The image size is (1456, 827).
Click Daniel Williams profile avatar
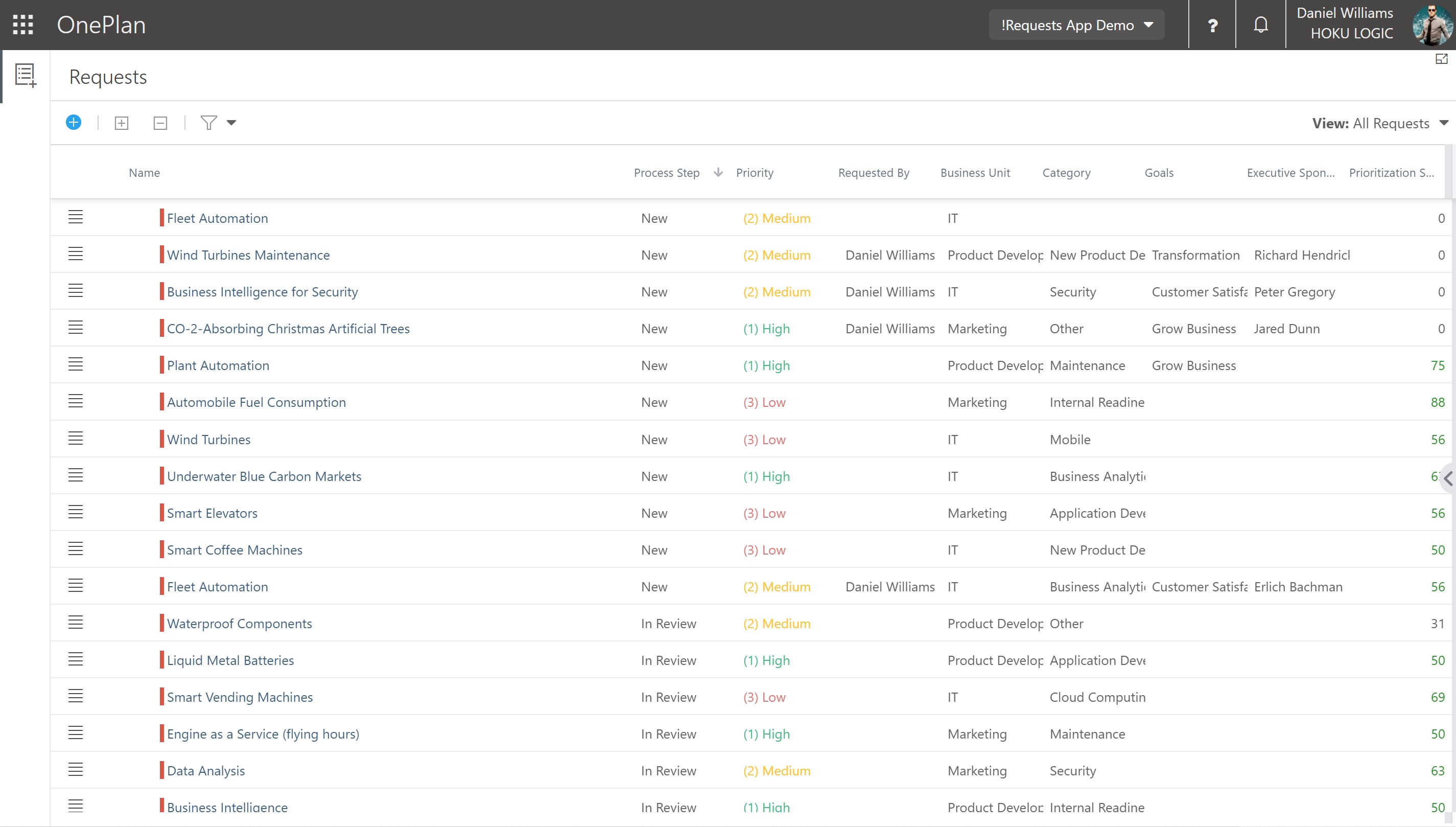point(1432,25)
